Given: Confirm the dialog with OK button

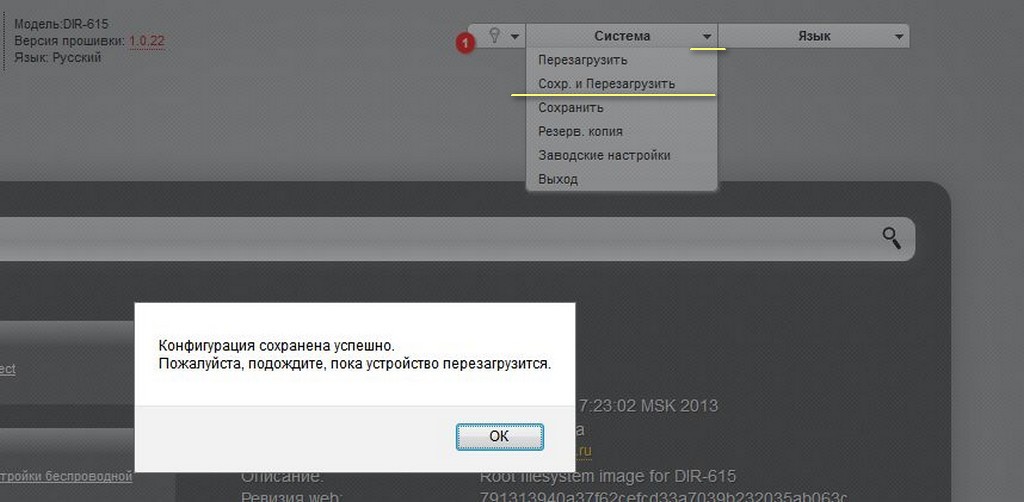Looking at the screenshot, I should [500, 437].
